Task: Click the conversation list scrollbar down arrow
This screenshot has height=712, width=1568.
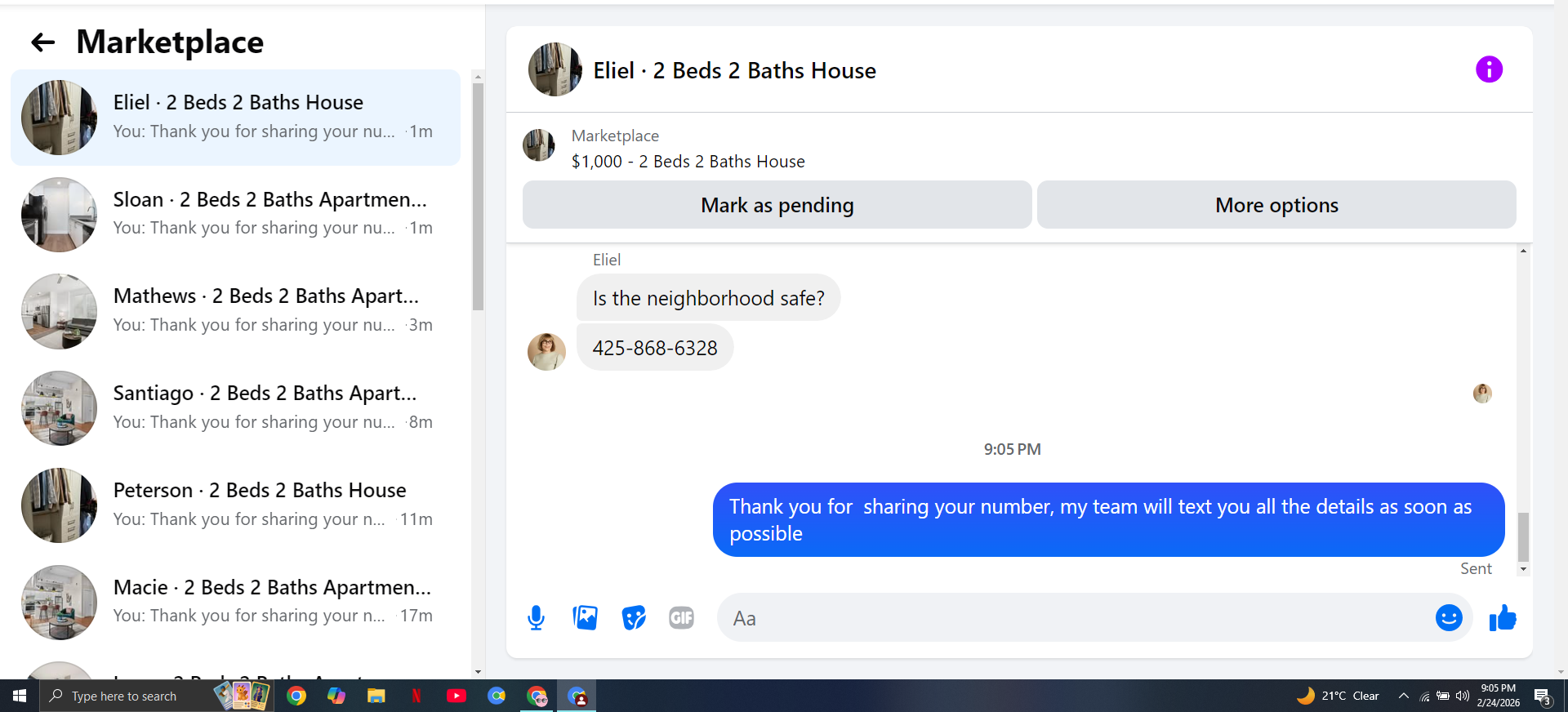Action: tap(478, 672)
